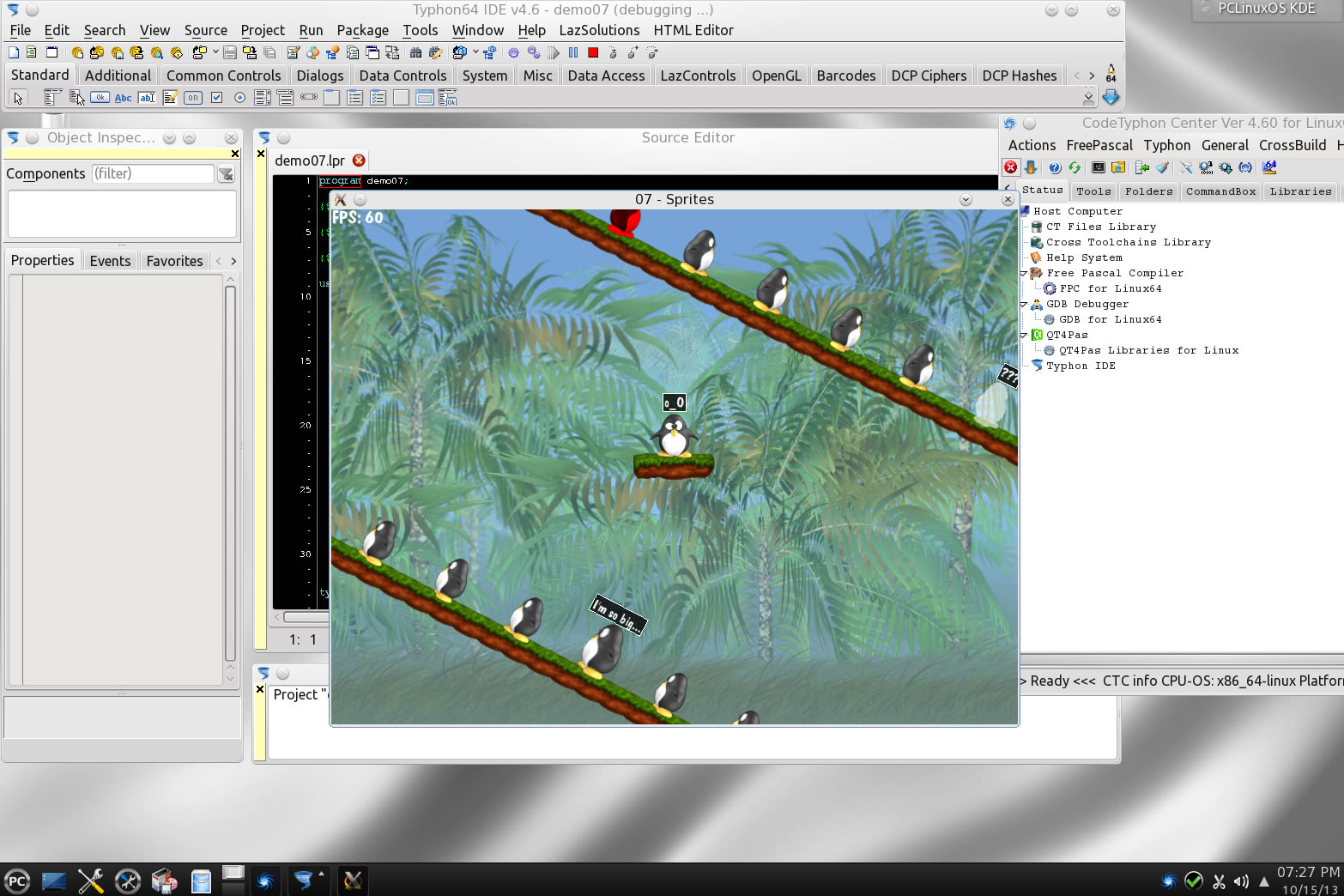Select the TListBox component icon
Image resolution: width=1344 pixels, height=896 pixels.
[263, 98]
